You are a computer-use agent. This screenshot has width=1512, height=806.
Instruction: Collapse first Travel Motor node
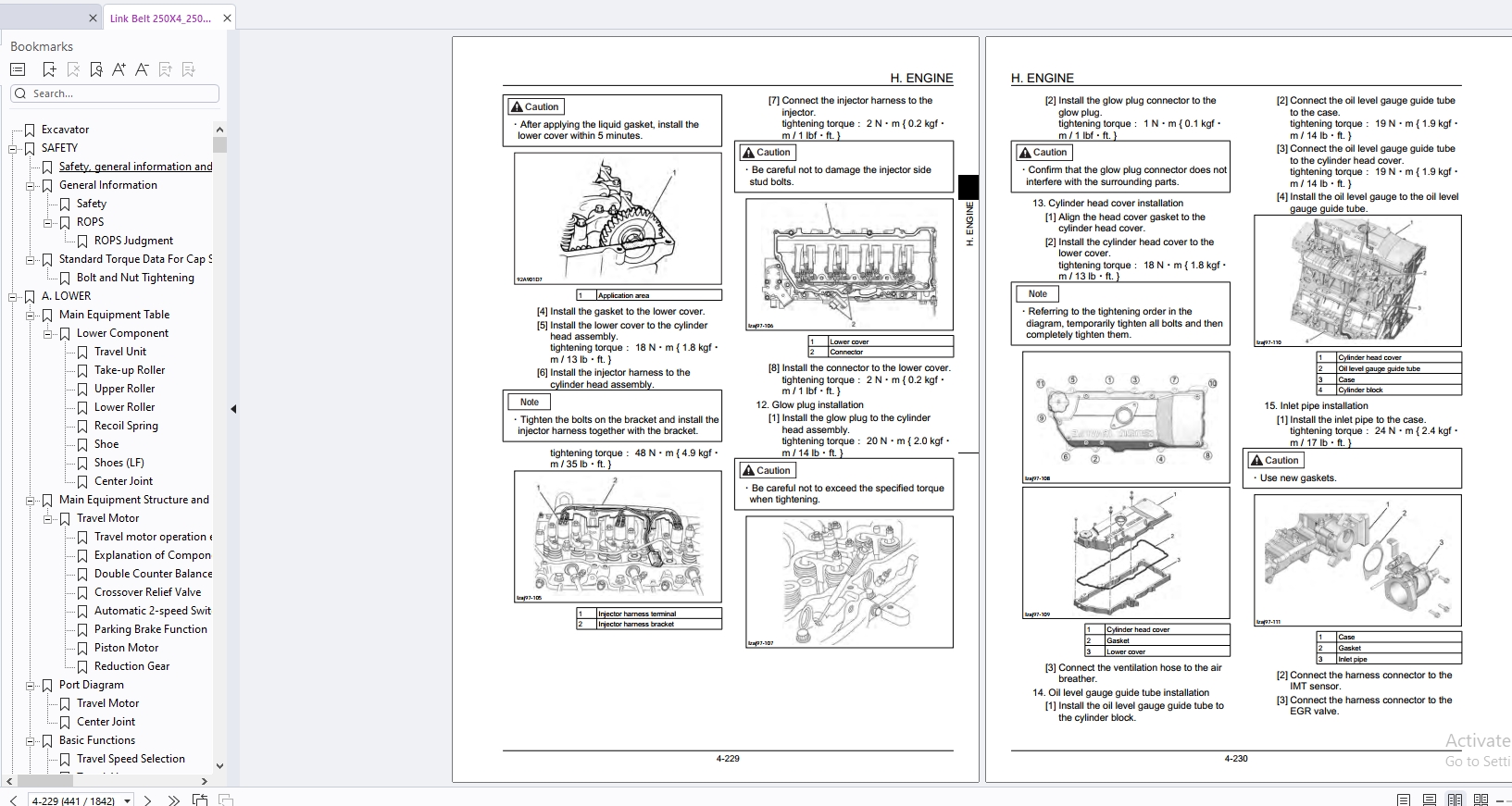(x=49, y=518)
